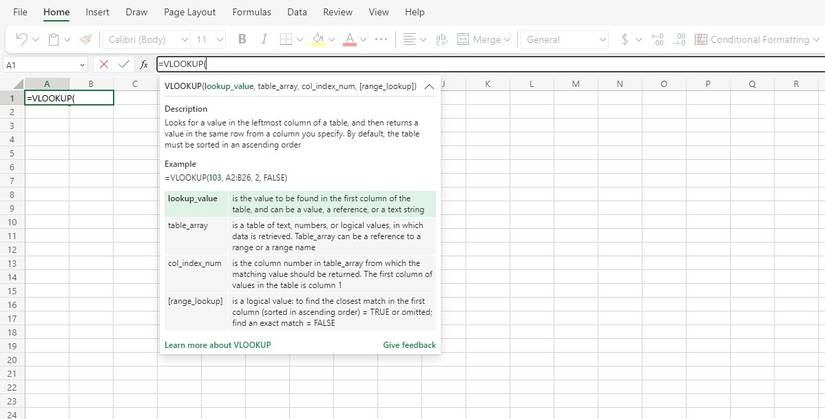Open the Help tab
Screen dimensions: 825x419
(415, 12)
